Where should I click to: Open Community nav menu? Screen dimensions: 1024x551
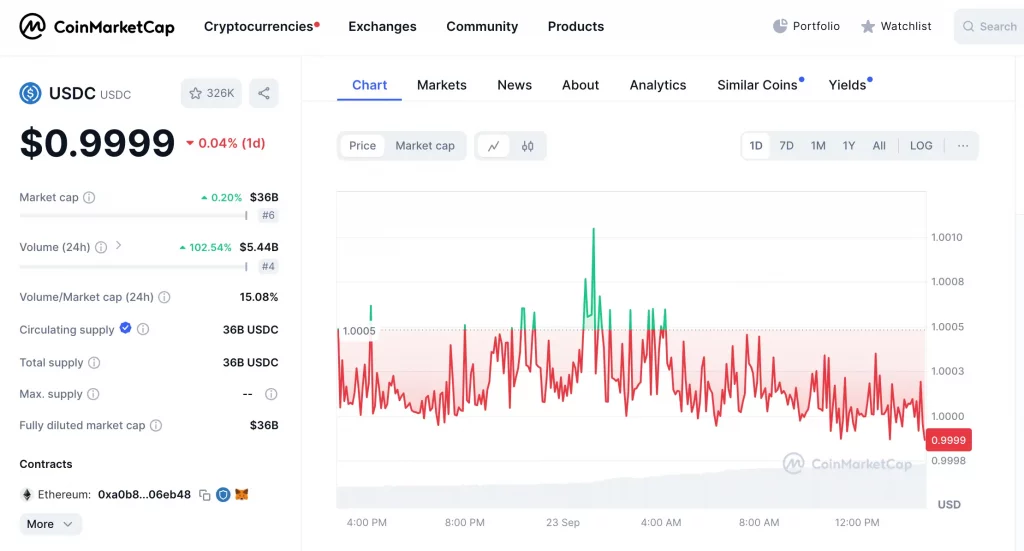coord(482,27)
